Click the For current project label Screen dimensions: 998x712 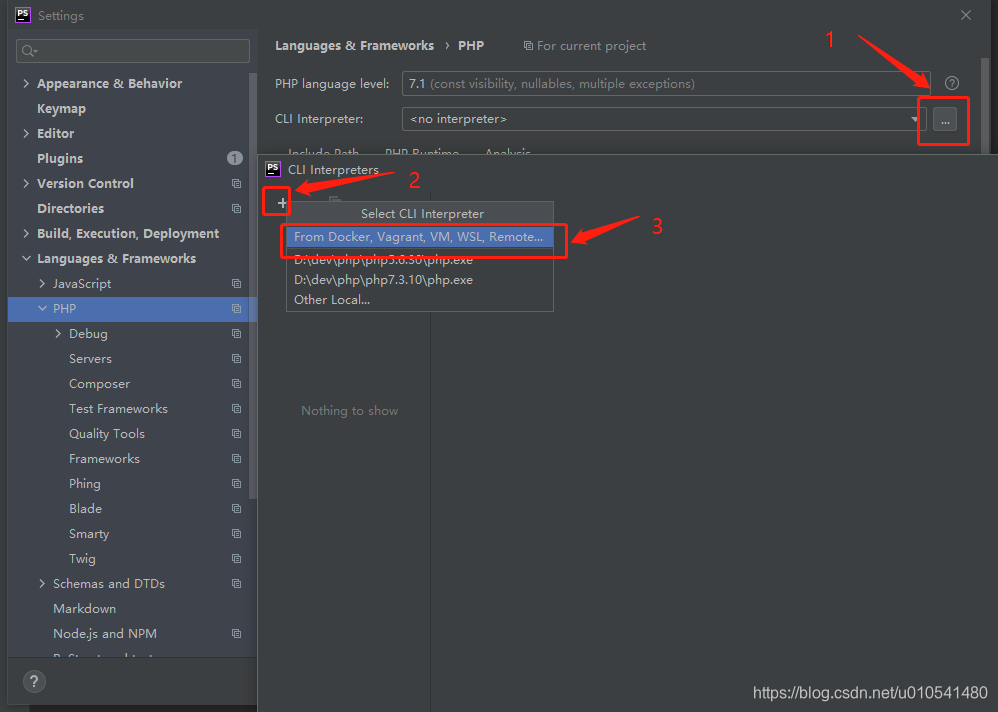tap(591, 46)
